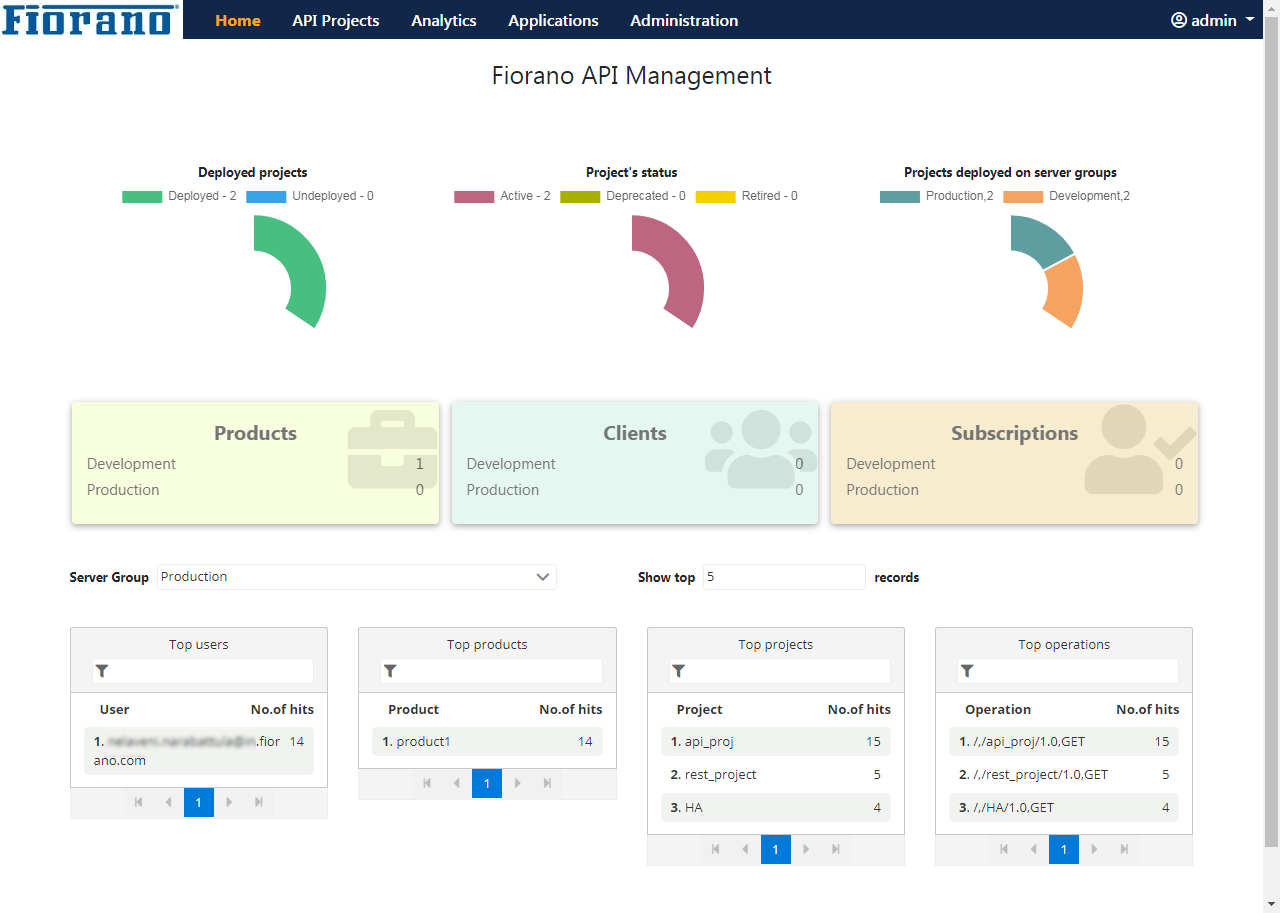Click the Fiorano logo
The image size is (1280, 913).
coord(91,19)
